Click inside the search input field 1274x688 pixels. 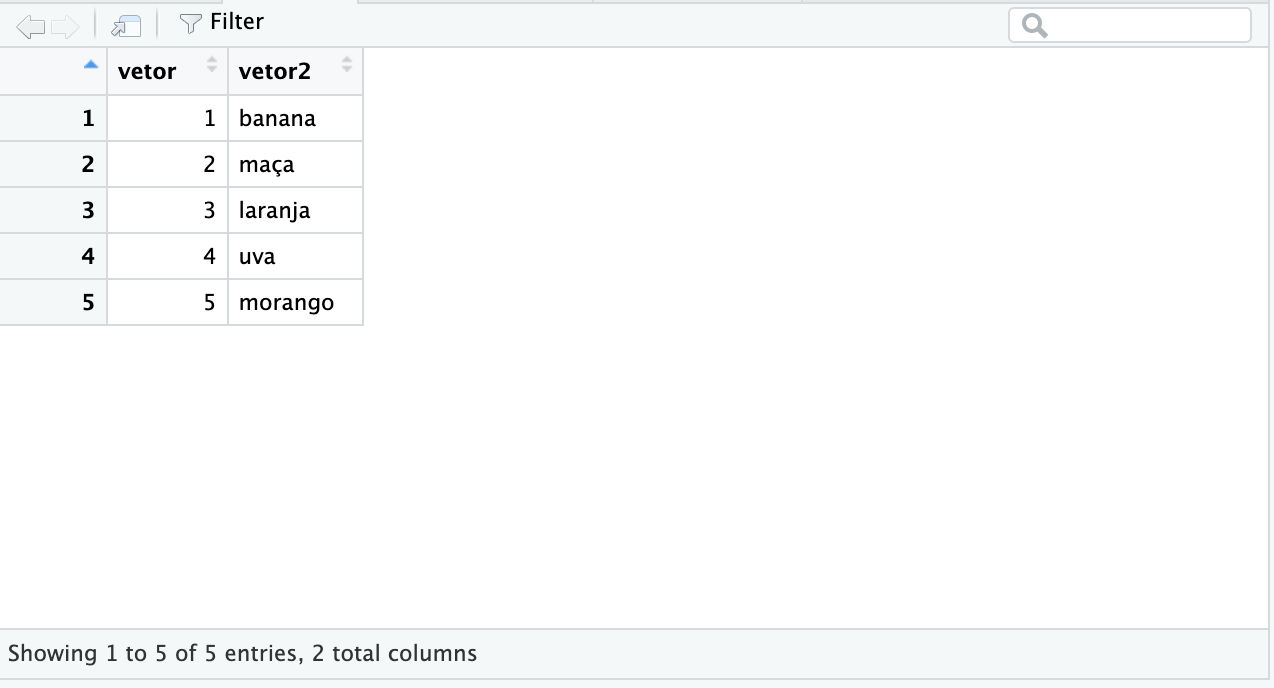coord(1145,26)
